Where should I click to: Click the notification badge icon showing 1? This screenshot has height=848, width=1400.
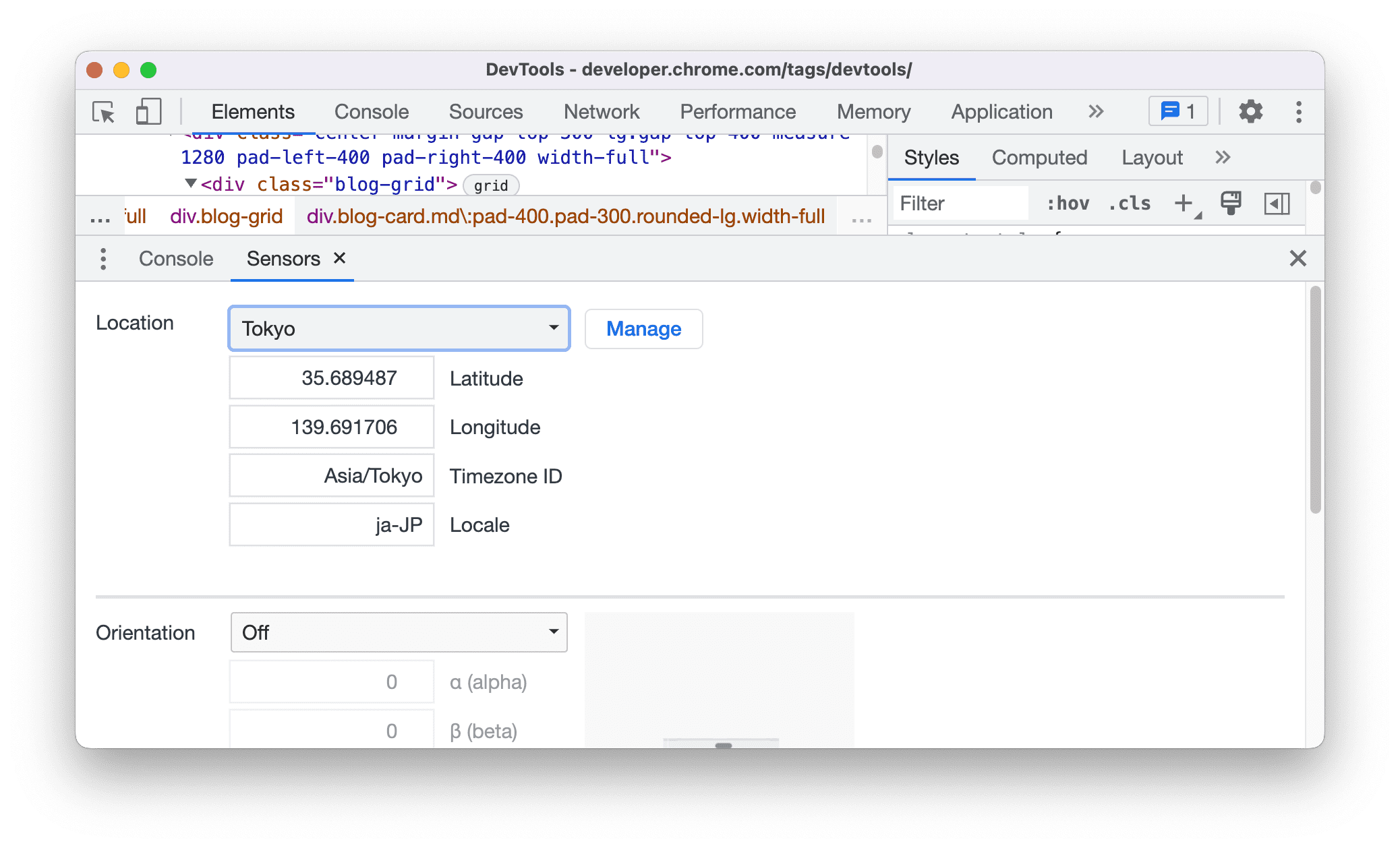(1178, 111)
